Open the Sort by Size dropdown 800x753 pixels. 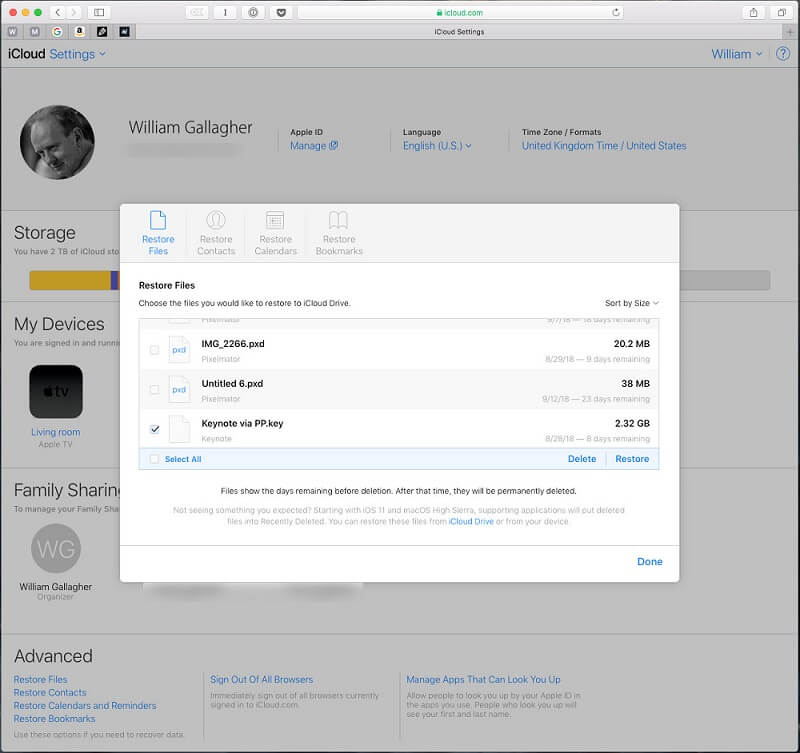(632, 303)
